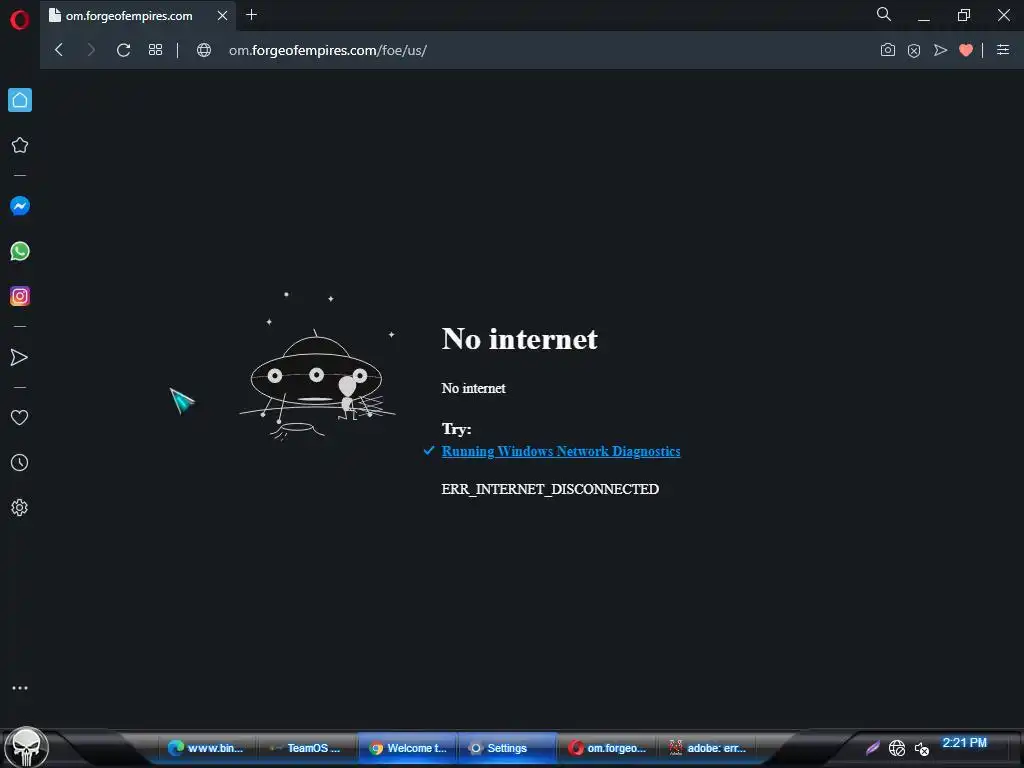Open Bookmarks star icon in sidebar

point(20,145)
